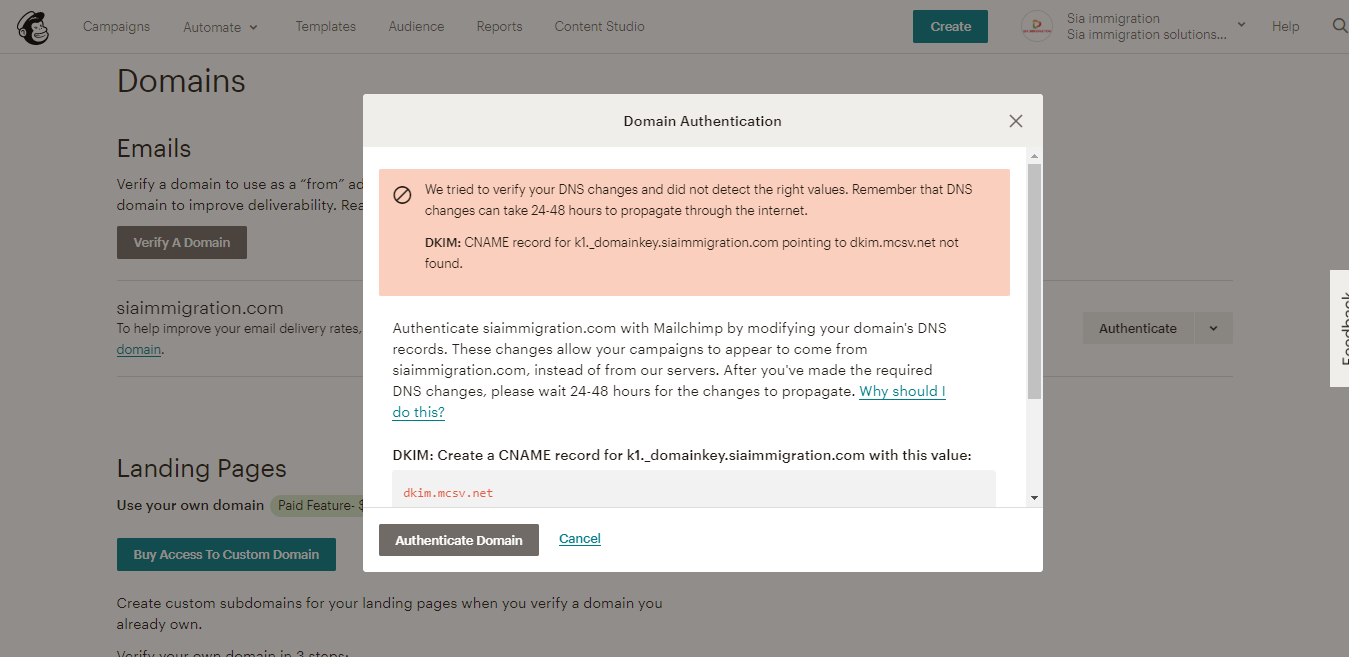Click the dialog scroll up arrow

point(1034,156)
